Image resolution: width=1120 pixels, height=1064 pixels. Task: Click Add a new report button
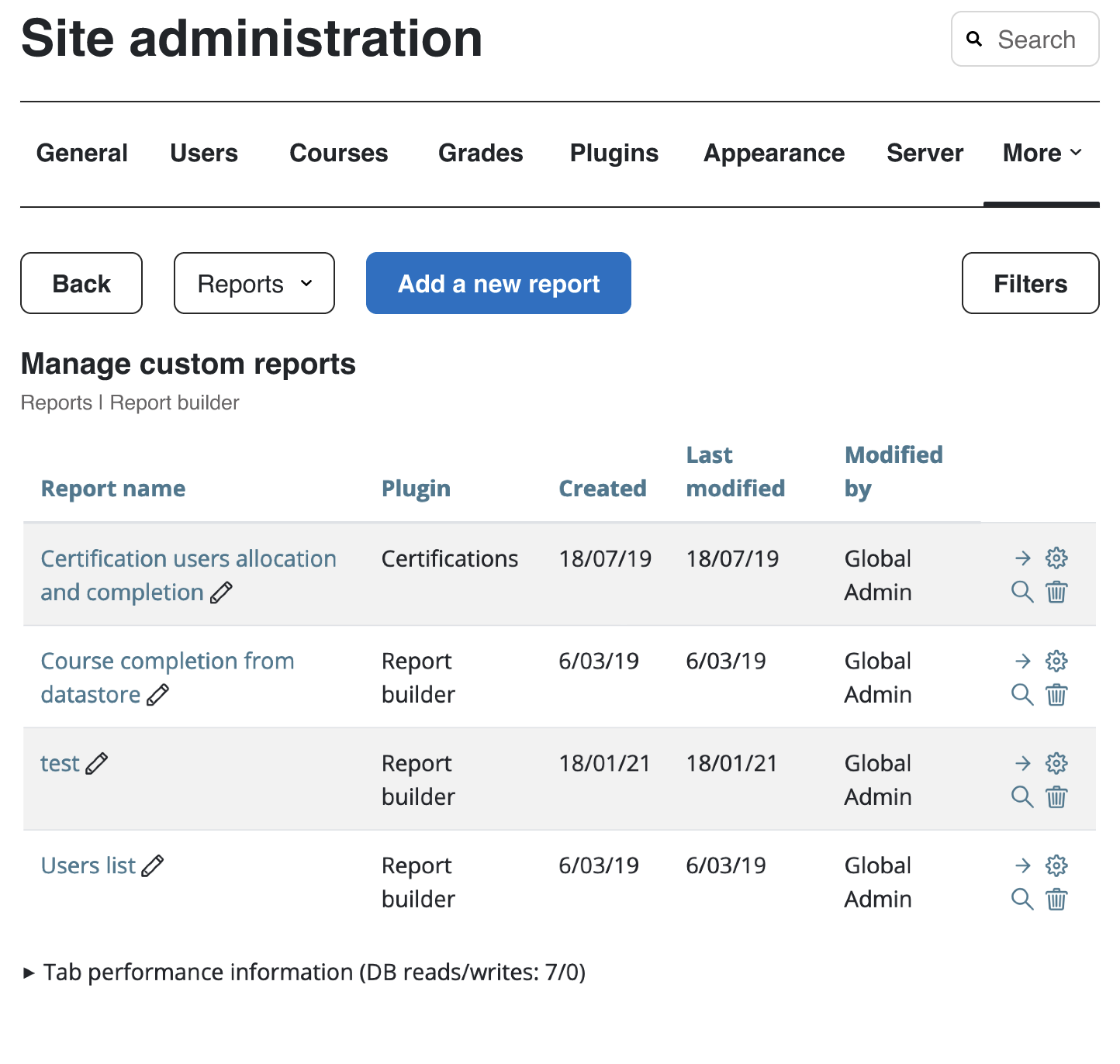[x=499, y=283]
